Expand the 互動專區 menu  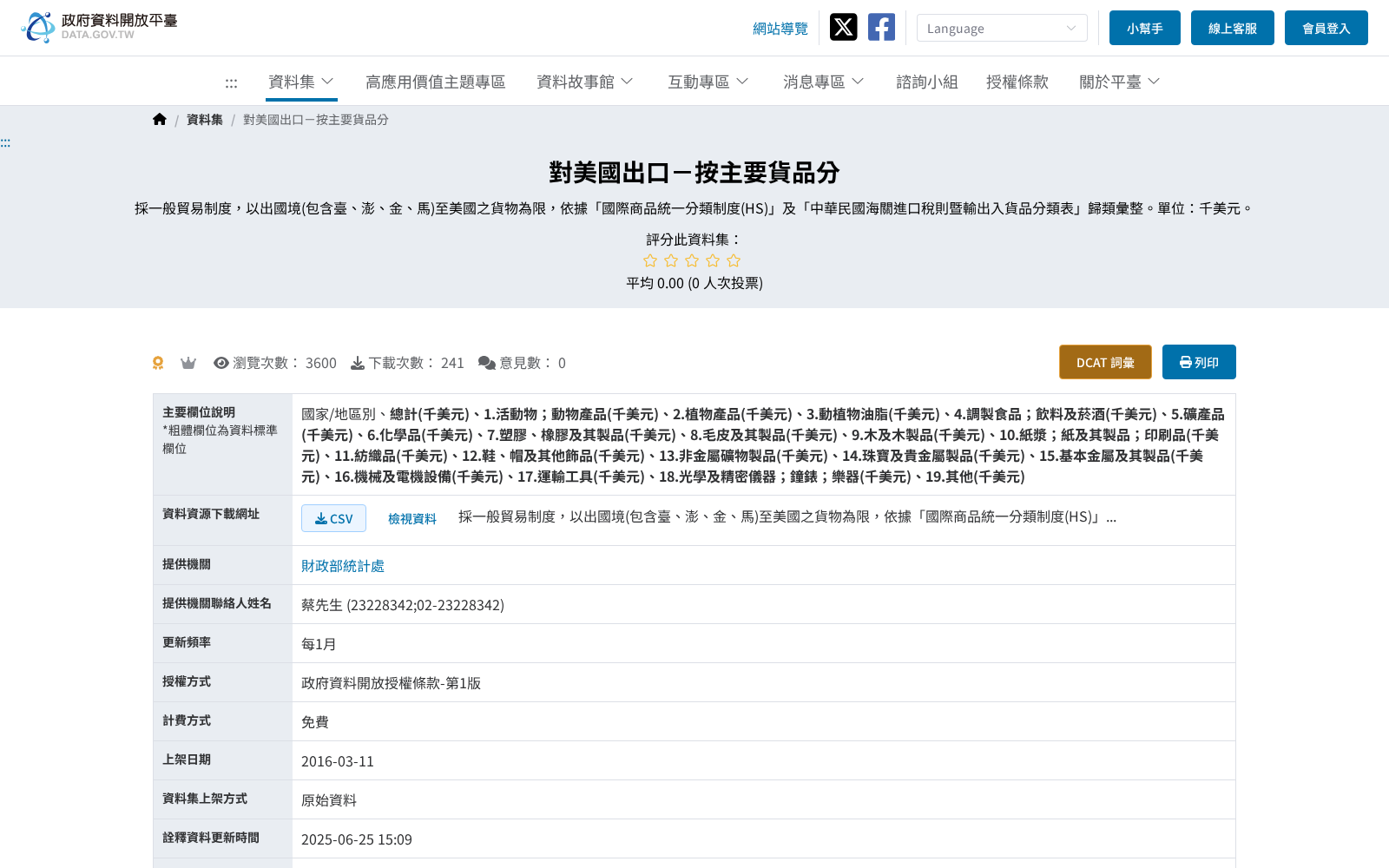[x=708, y=82]
